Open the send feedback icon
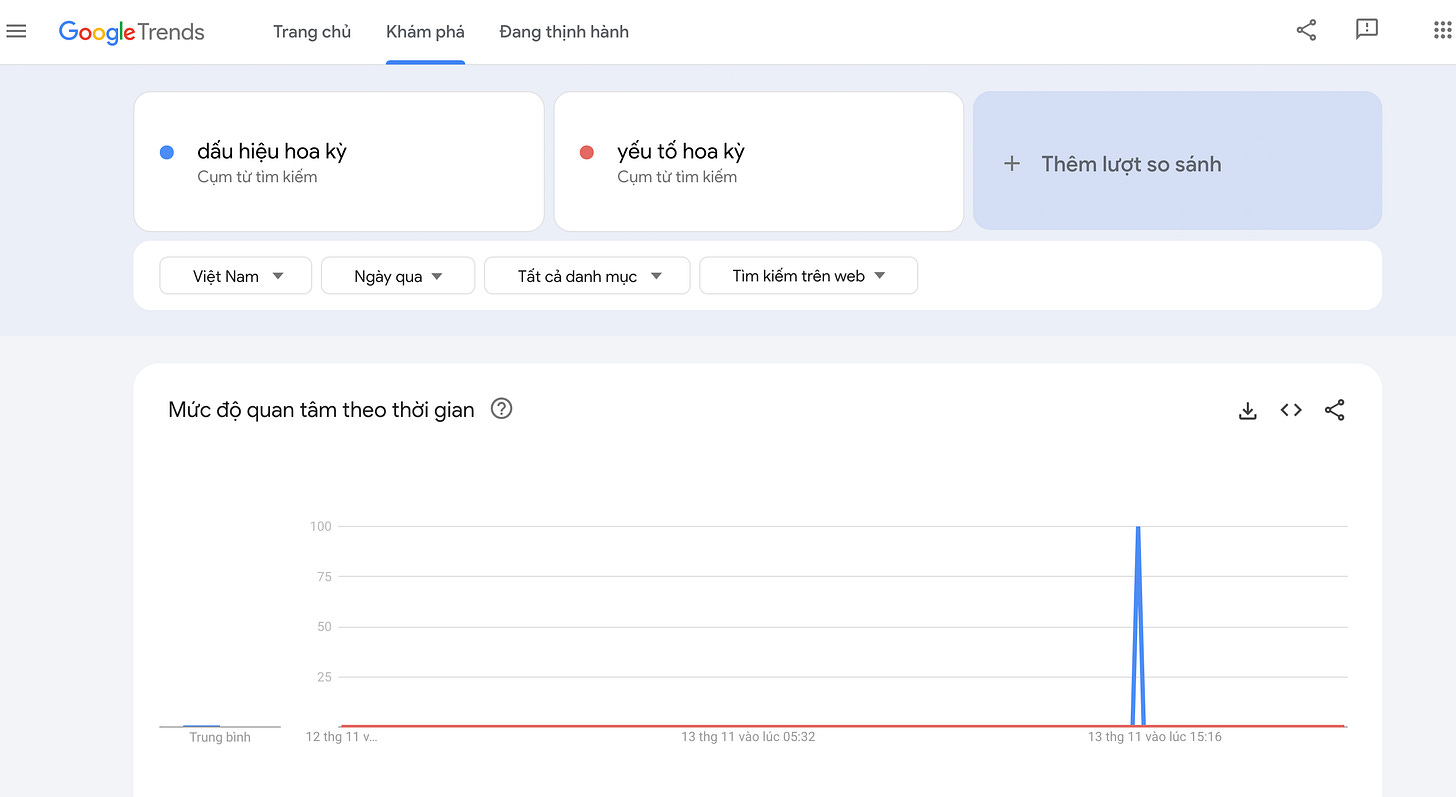1456x797 pixels. pyautogui.click(x=1367, y=30)
